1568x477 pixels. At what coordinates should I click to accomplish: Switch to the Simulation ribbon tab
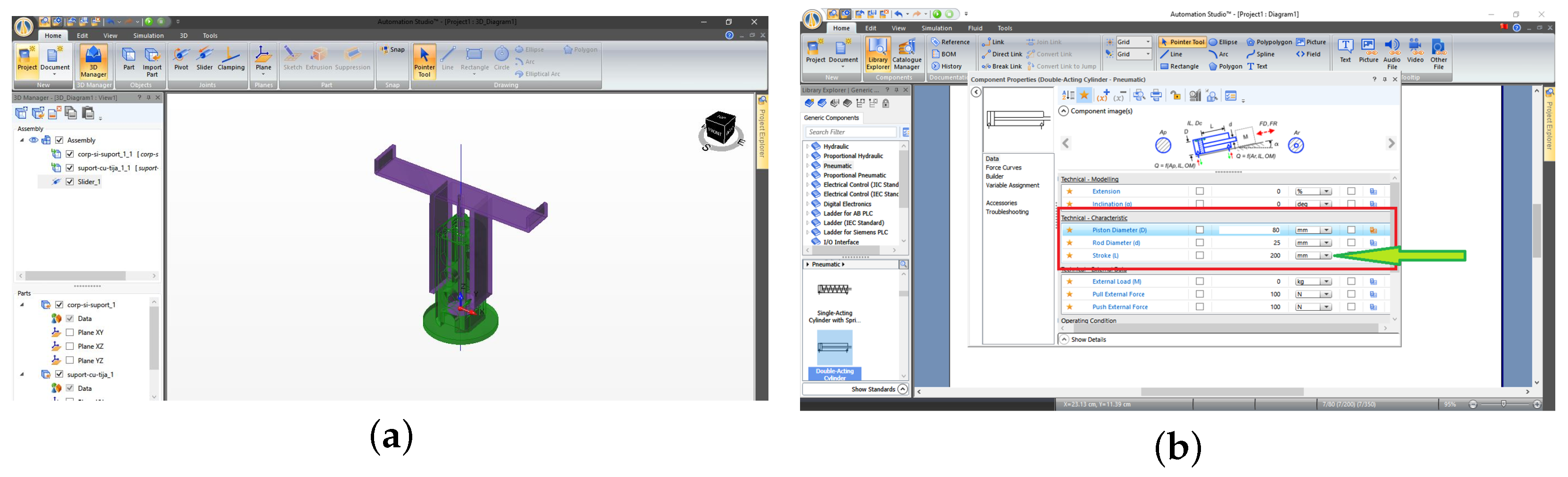click(x=936, y=28)
